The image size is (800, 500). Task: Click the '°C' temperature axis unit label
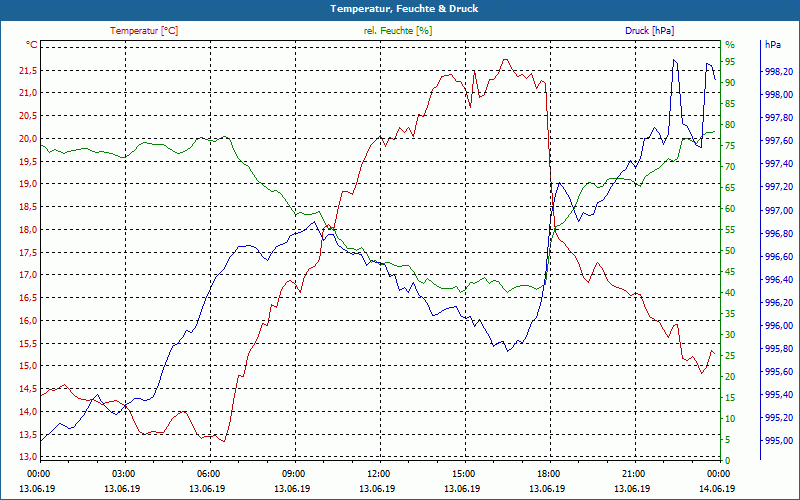32,45
